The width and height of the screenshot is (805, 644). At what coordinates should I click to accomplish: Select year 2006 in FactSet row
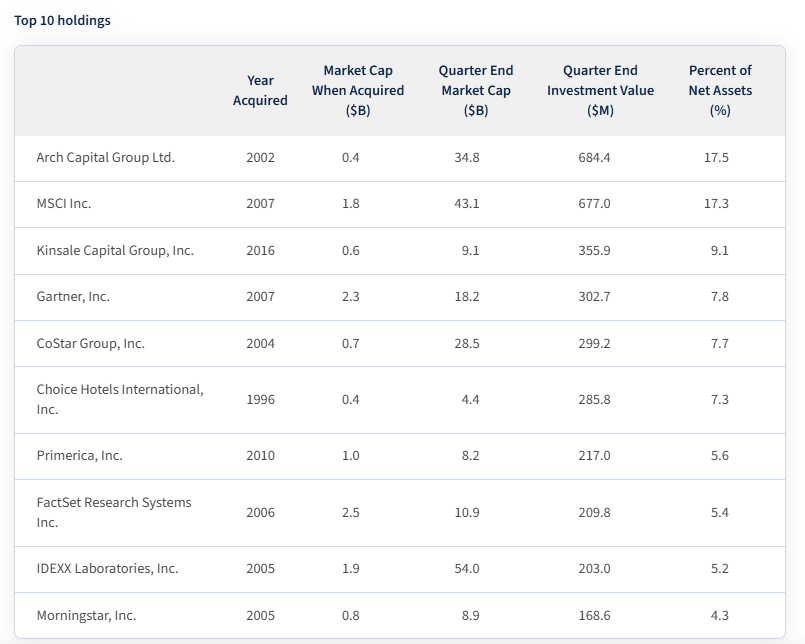[x=260, y=513]
